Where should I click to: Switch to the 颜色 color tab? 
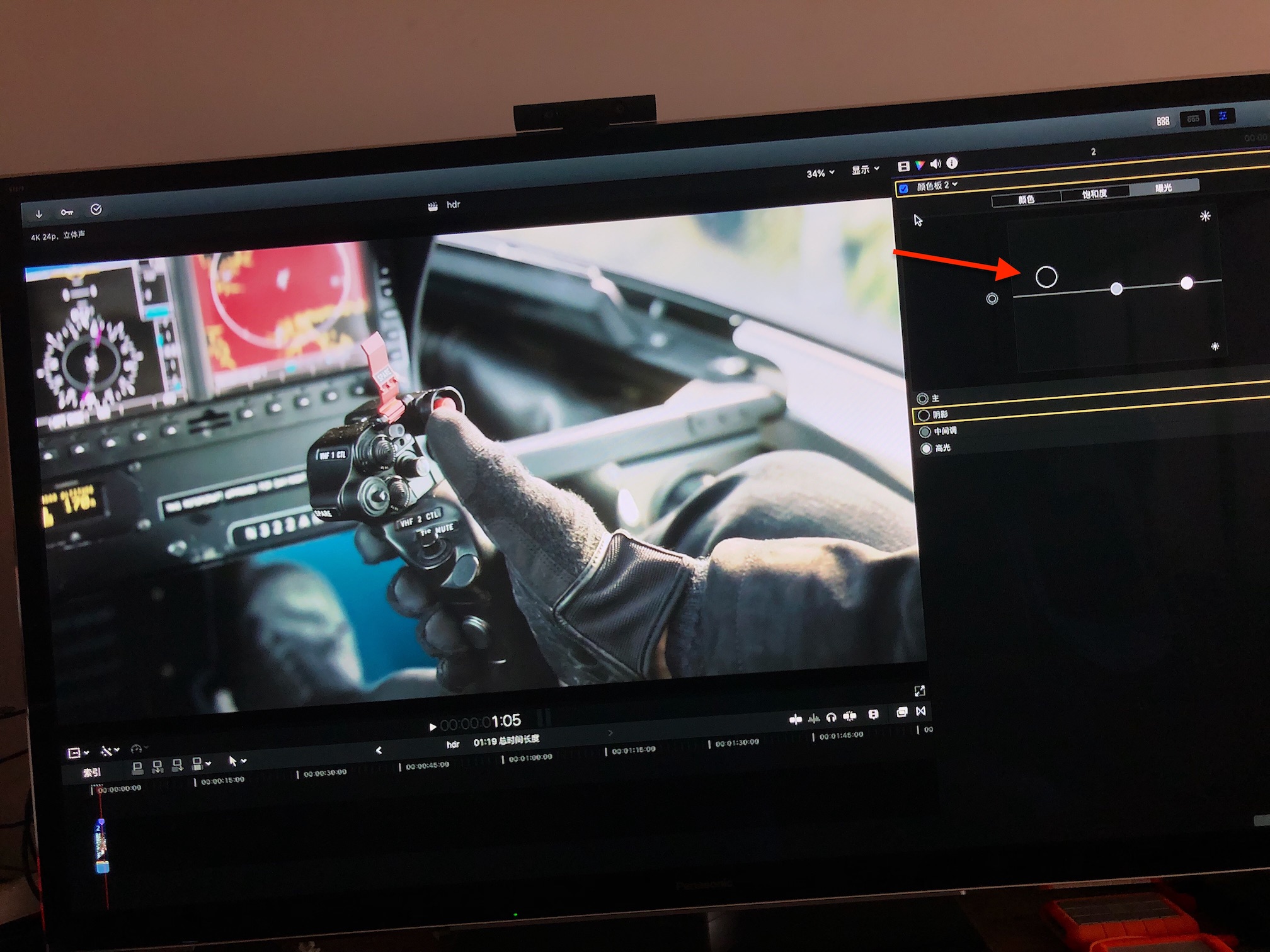1026,200
